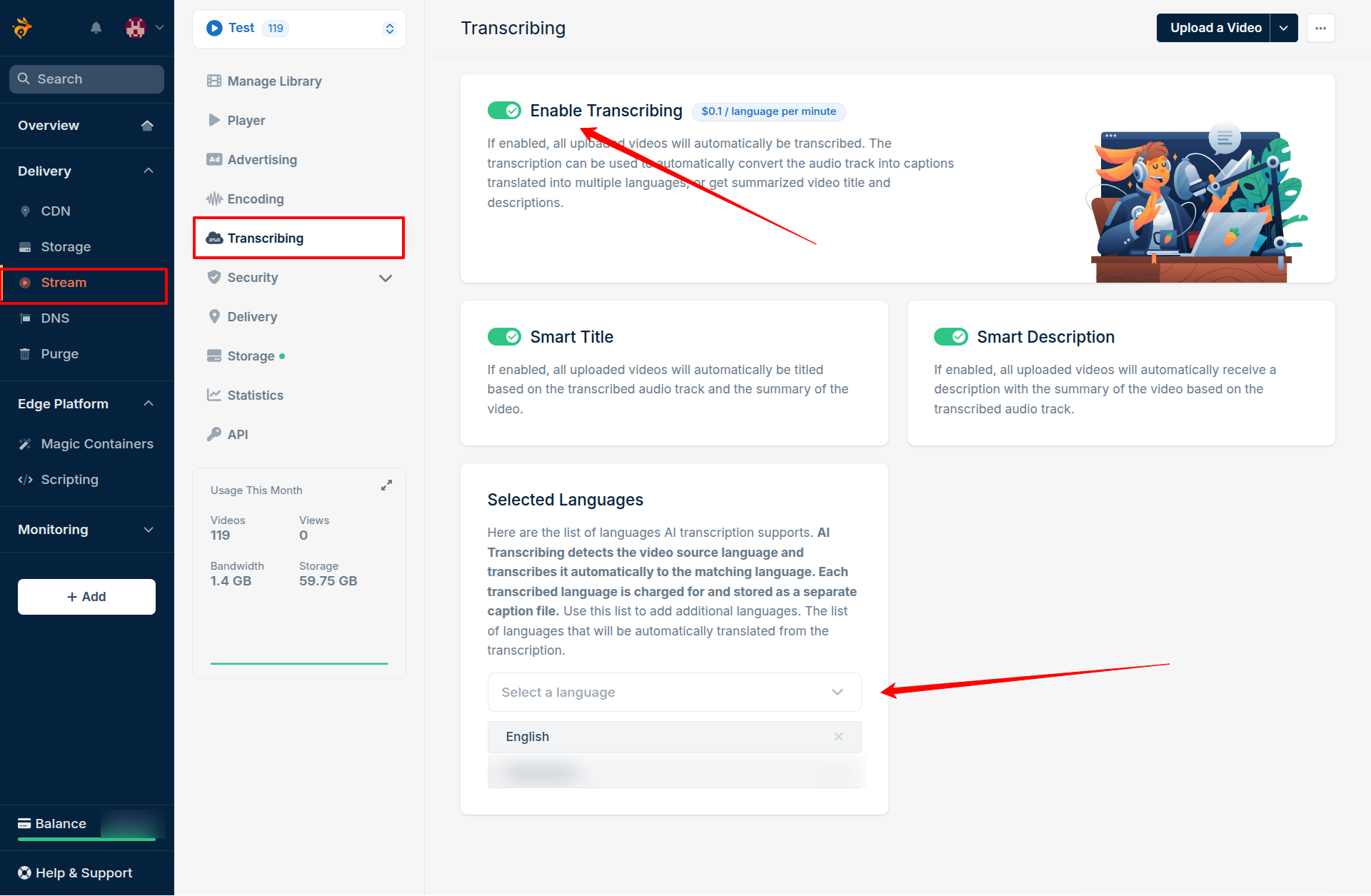Turn off the Smart Title toggle

[x=504, y=337]
